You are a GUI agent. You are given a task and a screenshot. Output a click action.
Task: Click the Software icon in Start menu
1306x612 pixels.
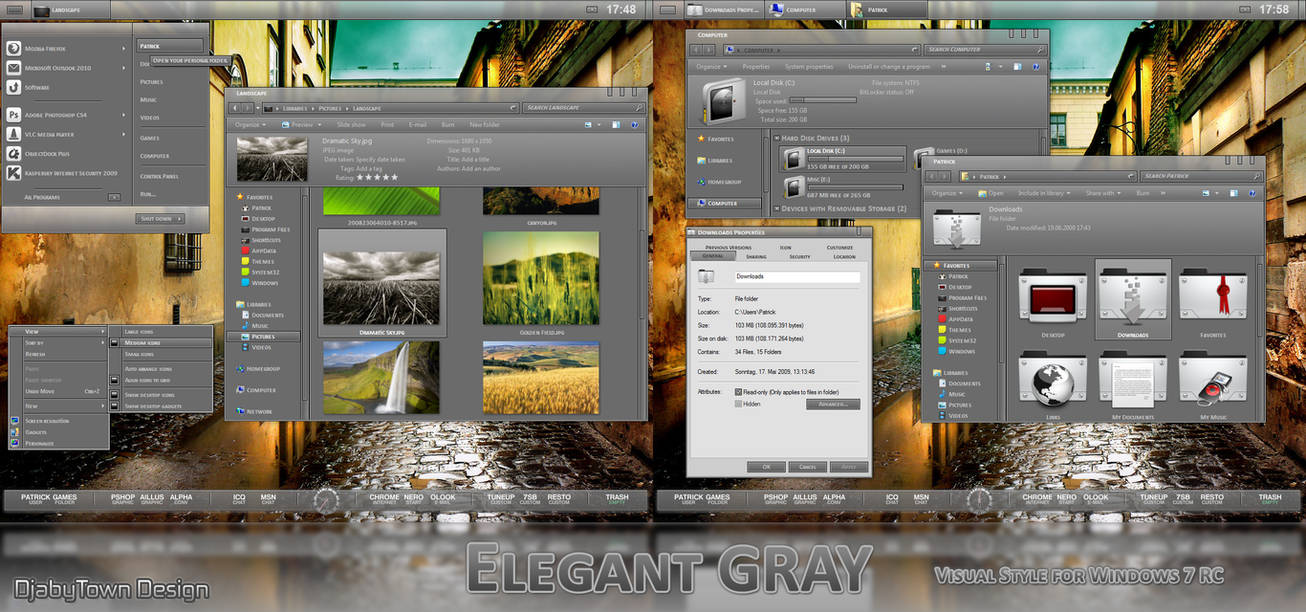click(14, 87)
